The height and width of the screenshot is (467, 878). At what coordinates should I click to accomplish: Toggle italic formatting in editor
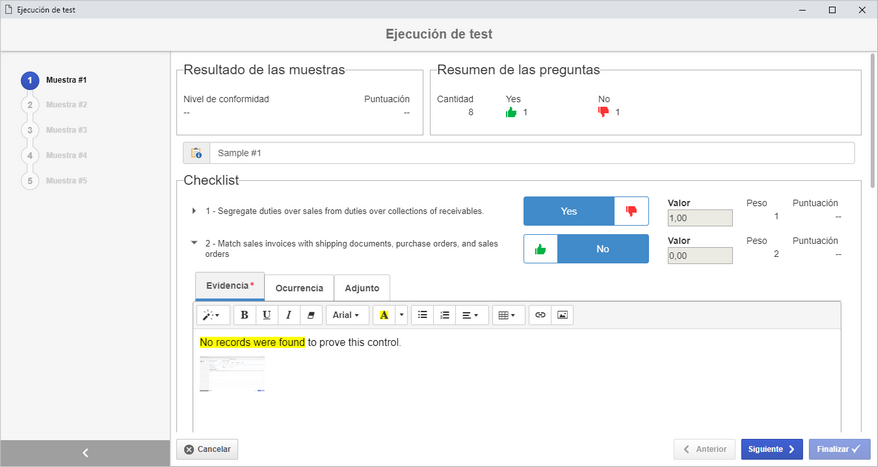[288, 315]
